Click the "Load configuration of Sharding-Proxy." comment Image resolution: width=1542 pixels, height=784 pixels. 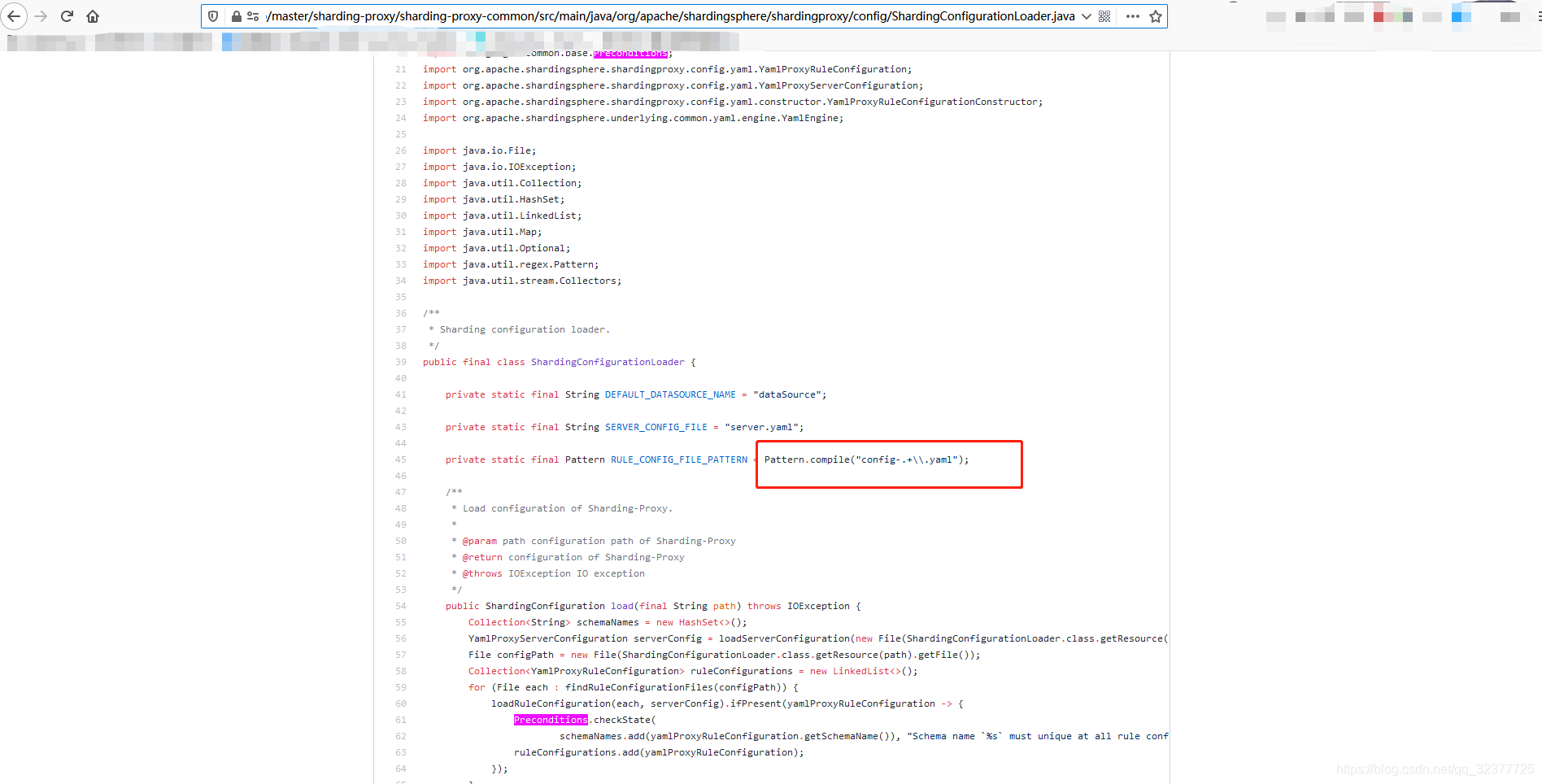point(568,508)
